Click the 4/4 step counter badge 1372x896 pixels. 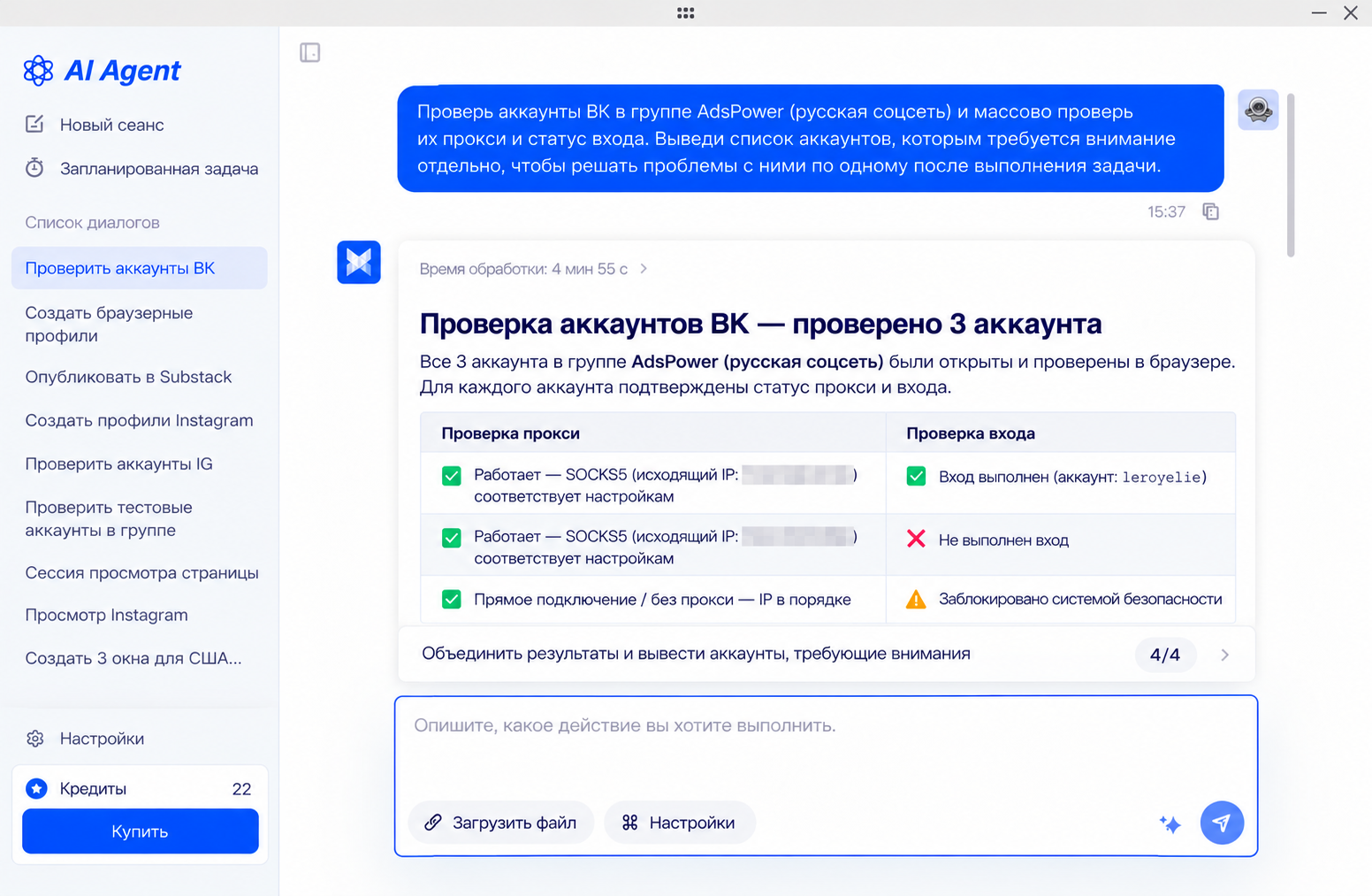click(1165, 655)
